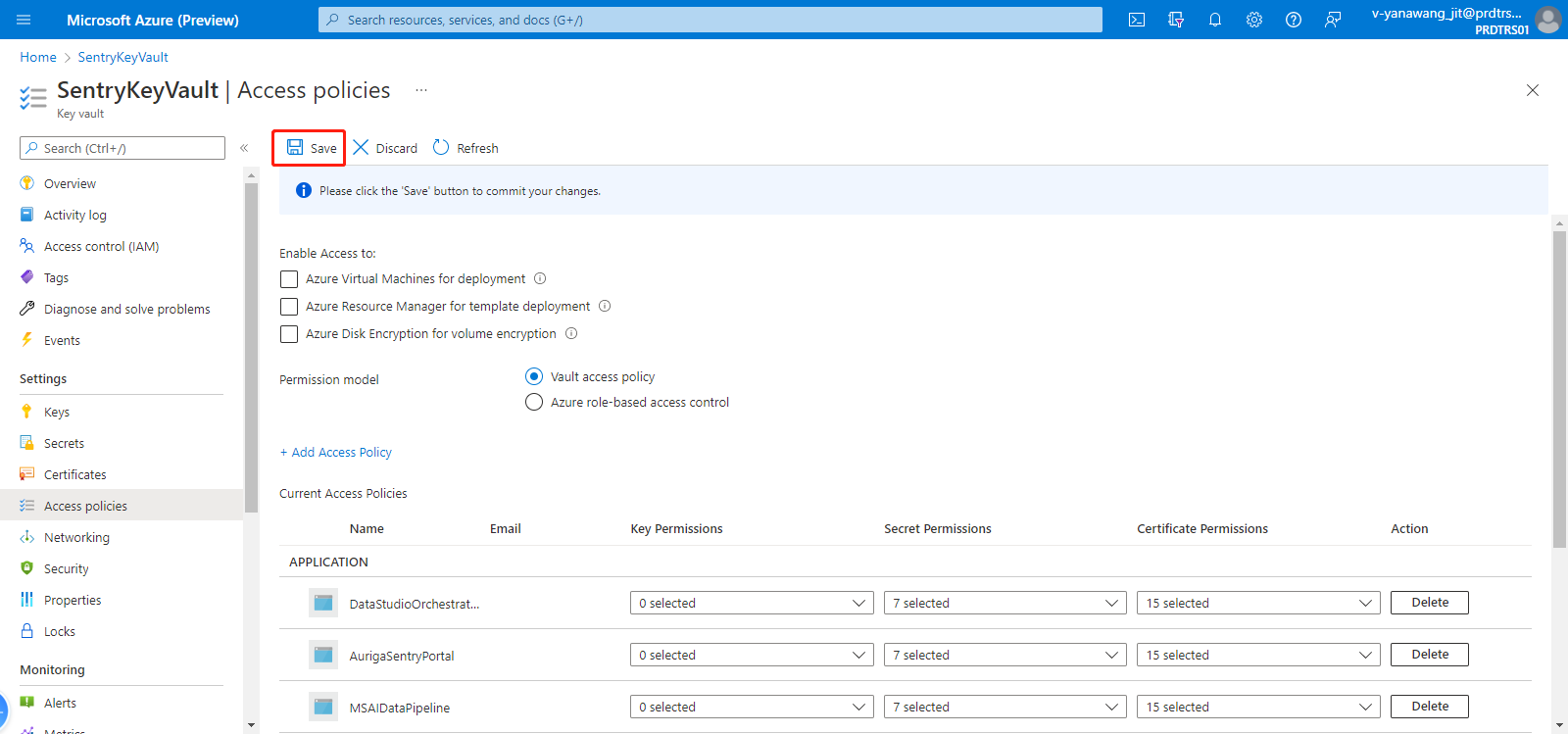The width and height of the screenshot is (1568, 734).
Task: Click the DataStudioOrchestrat application icon
Action: (323, 603)
